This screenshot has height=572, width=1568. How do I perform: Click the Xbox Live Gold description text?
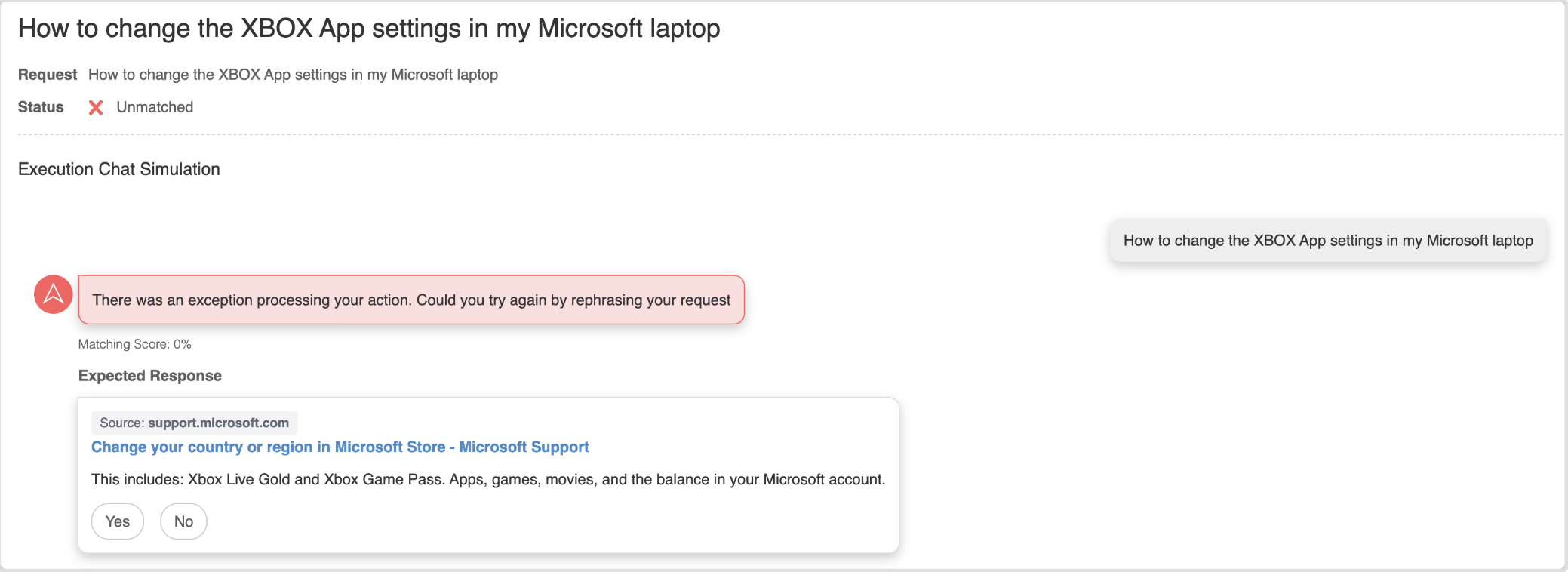(487, 479)
